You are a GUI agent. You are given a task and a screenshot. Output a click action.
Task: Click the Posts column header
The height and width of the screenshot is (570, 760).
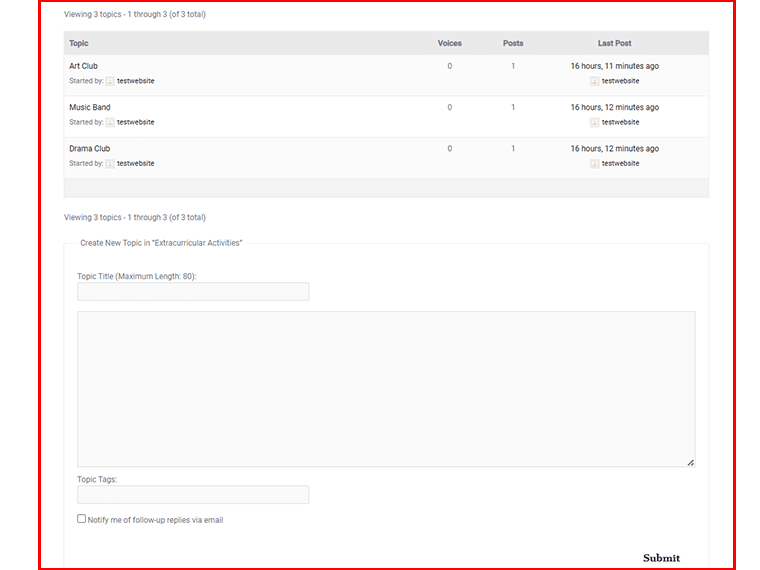point(513,43)
